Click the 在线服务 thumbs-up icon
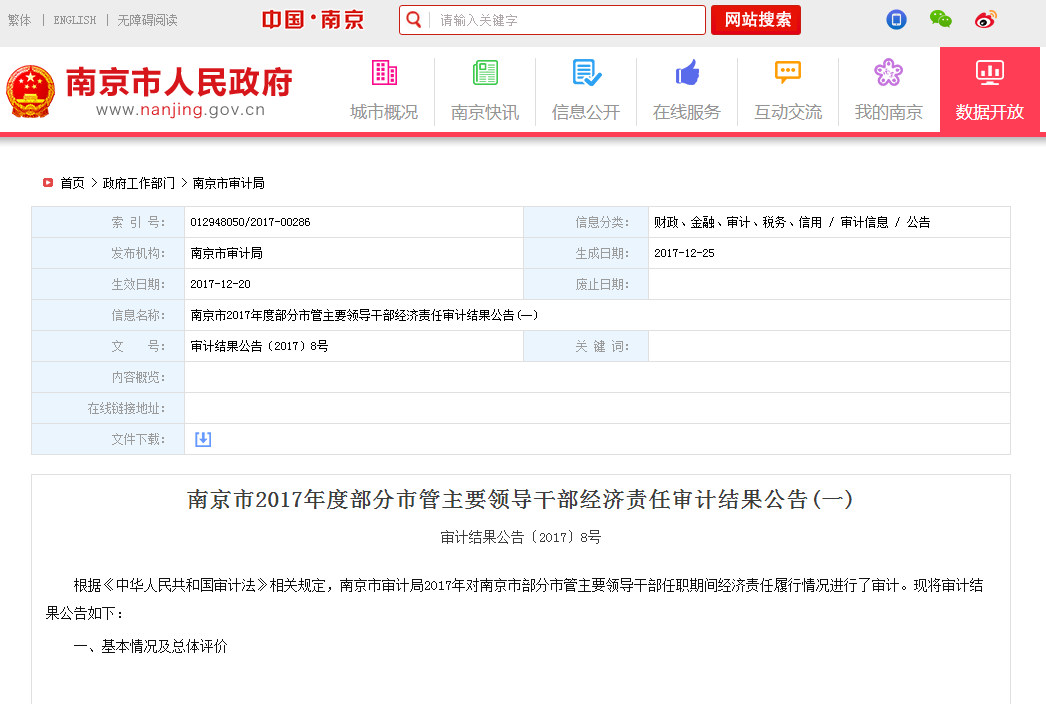Screen dimensions: 1046x704 point(687,73)
